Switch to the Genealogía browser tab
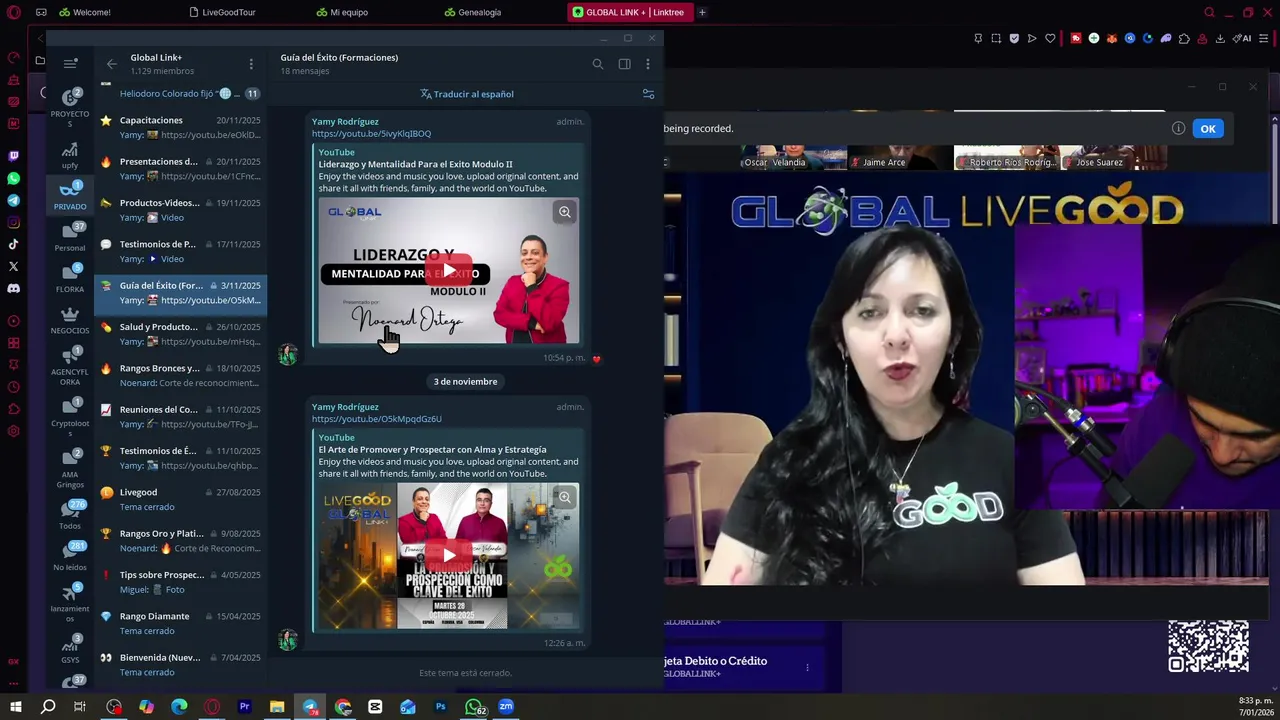Screen dimensions: 1280x720 click(472, 12)
